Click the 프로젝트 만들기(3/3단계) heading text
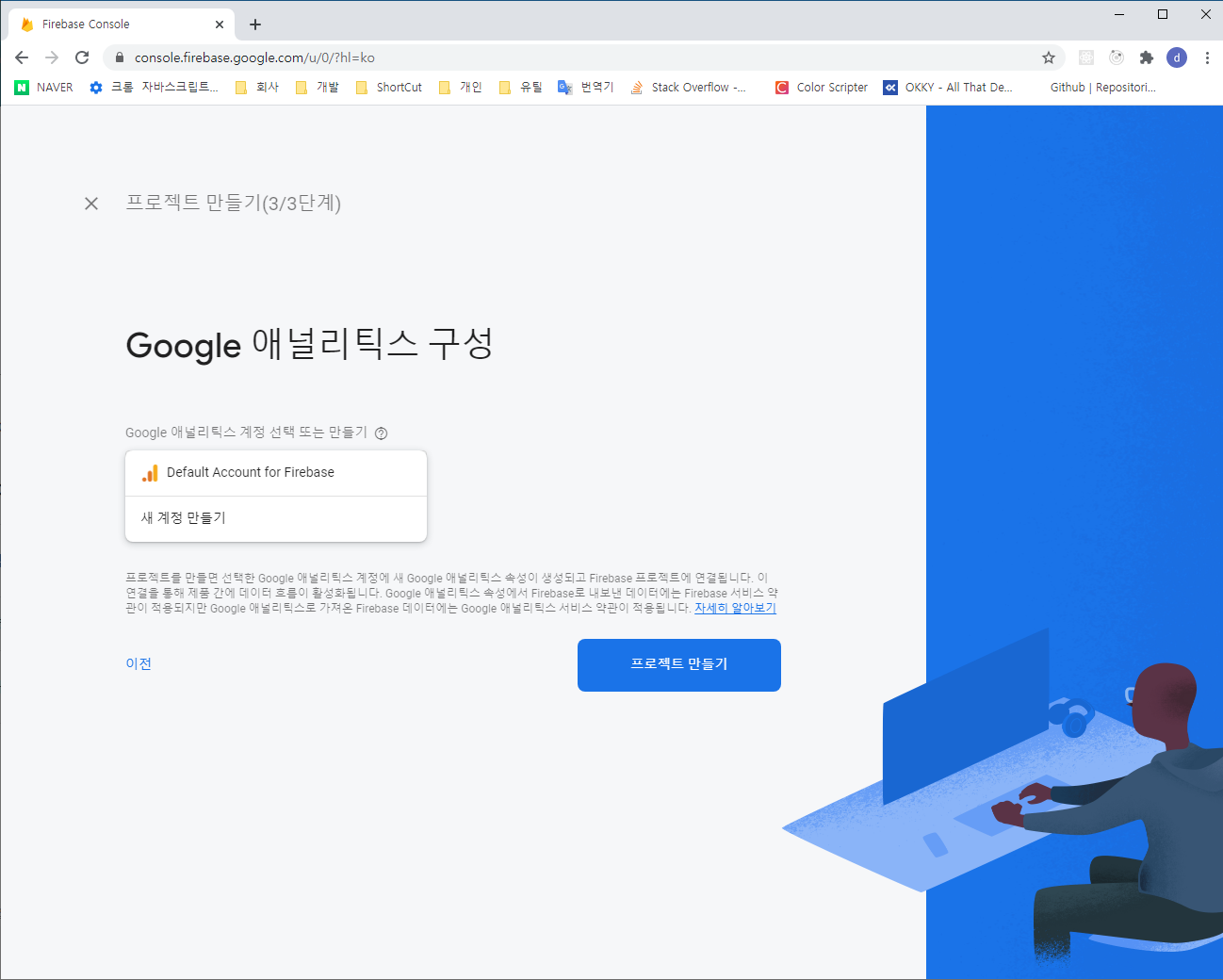This screenshot has width=1223, height=980. (x=234, y=204)
